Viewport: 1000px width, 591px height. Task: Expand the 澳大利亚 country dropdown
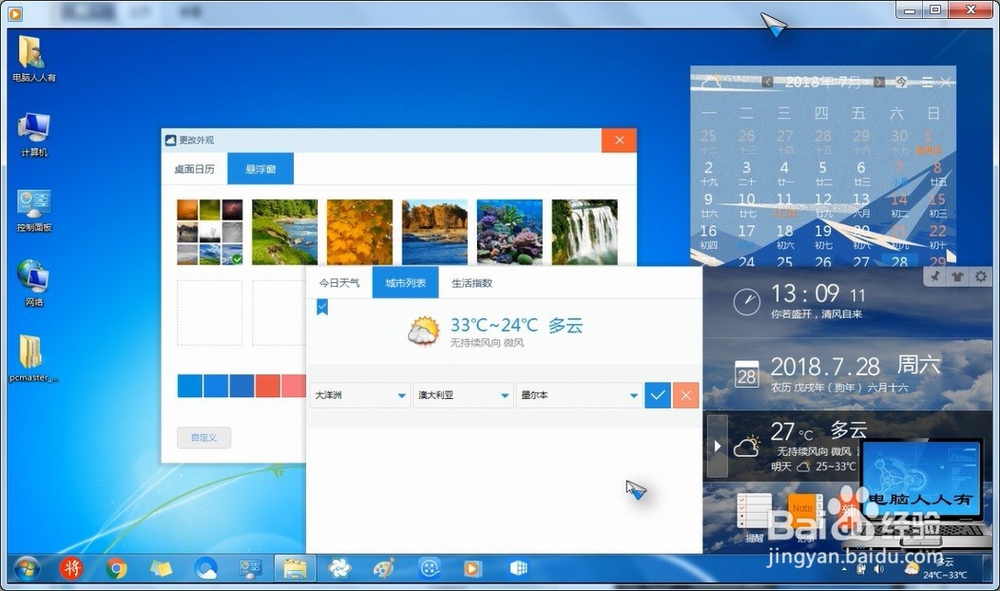462,395
